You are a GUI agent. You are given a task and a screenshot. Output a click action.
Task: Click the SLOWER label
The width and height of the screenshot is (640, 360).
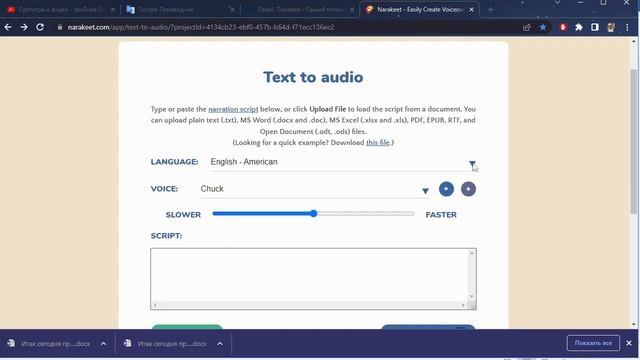(x=183, y=215)
